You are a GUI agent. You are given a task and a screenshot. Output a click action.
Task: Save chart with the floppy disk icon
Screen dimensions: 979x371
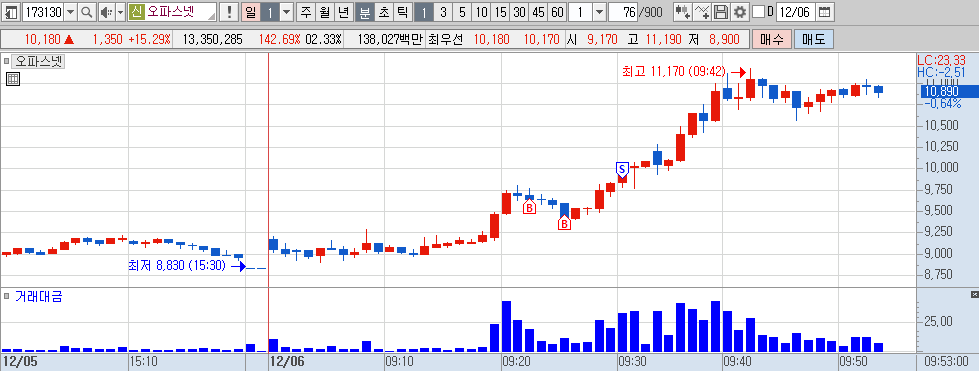pos(721,12)
